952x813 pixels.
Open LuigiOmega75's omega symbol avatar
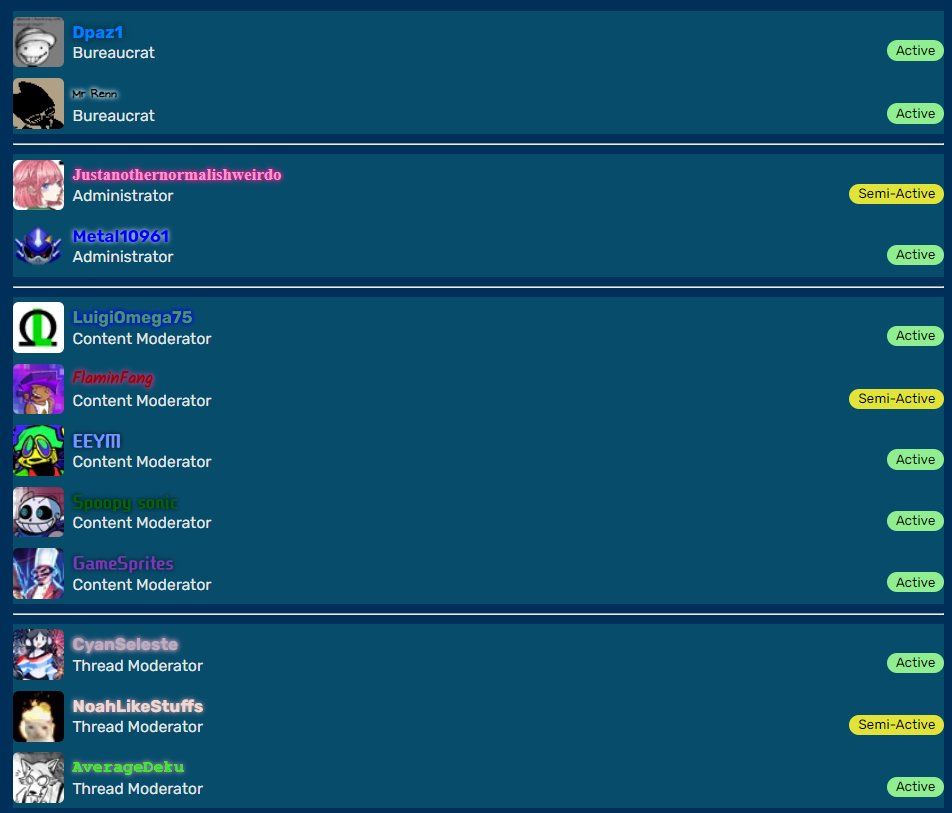(38, 327)
